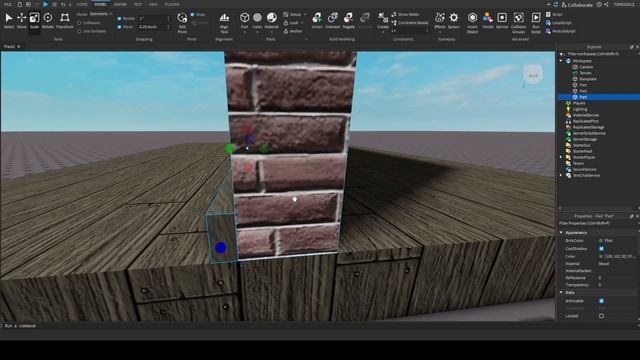This screenshot has width=640, height=360.
Task: Open the Align Tool
Action: [224, 22]
